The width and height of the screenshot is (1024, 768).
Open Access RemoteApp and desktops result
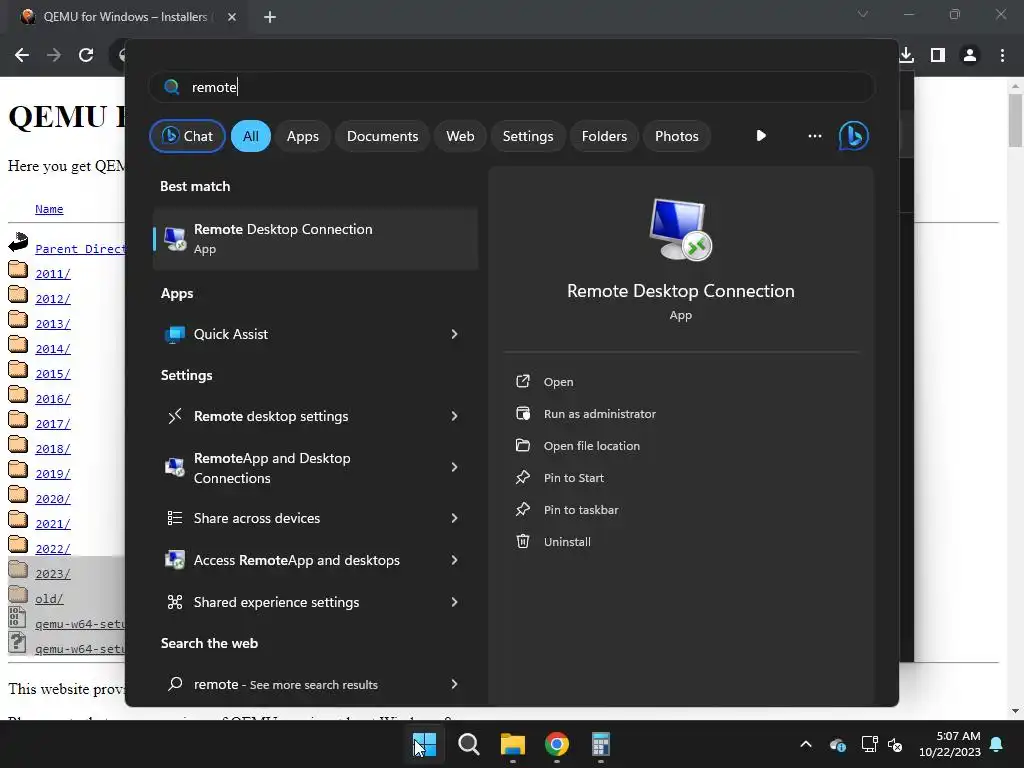(315, 560)
